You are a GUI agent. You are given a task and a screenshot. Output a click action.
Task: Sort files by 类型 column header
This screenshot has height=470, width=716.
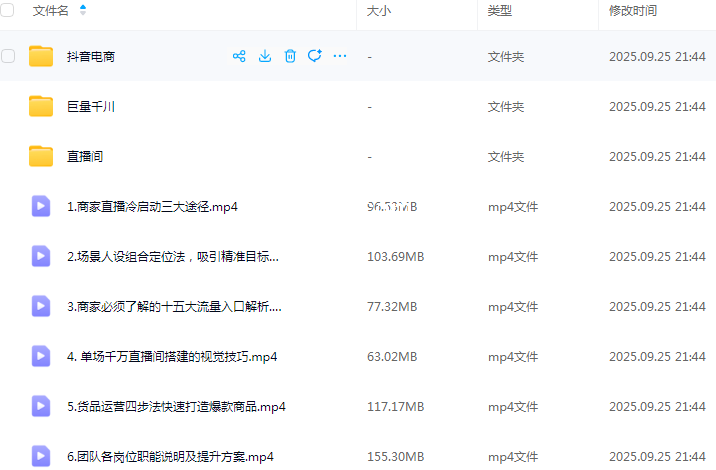click(499, 11)
